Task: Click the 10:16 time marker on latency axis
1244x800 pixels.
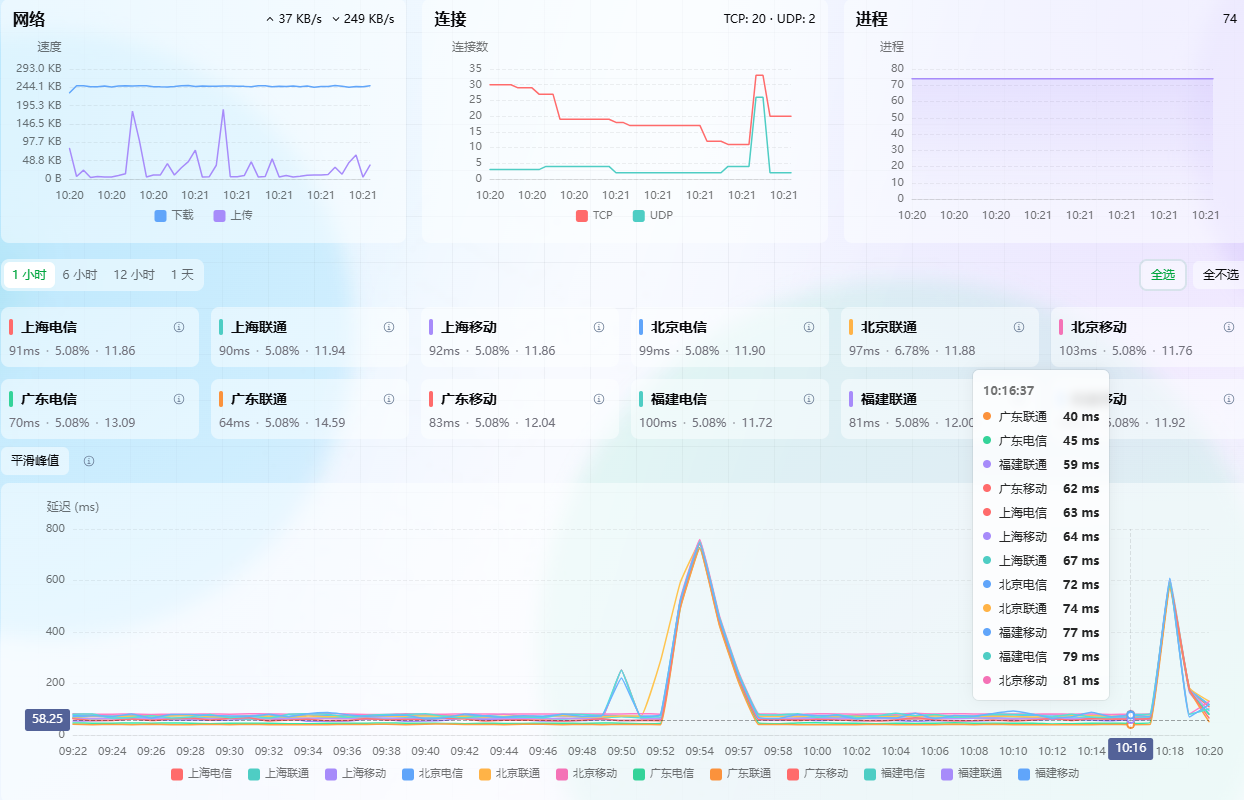Action: pos(1130,748)
